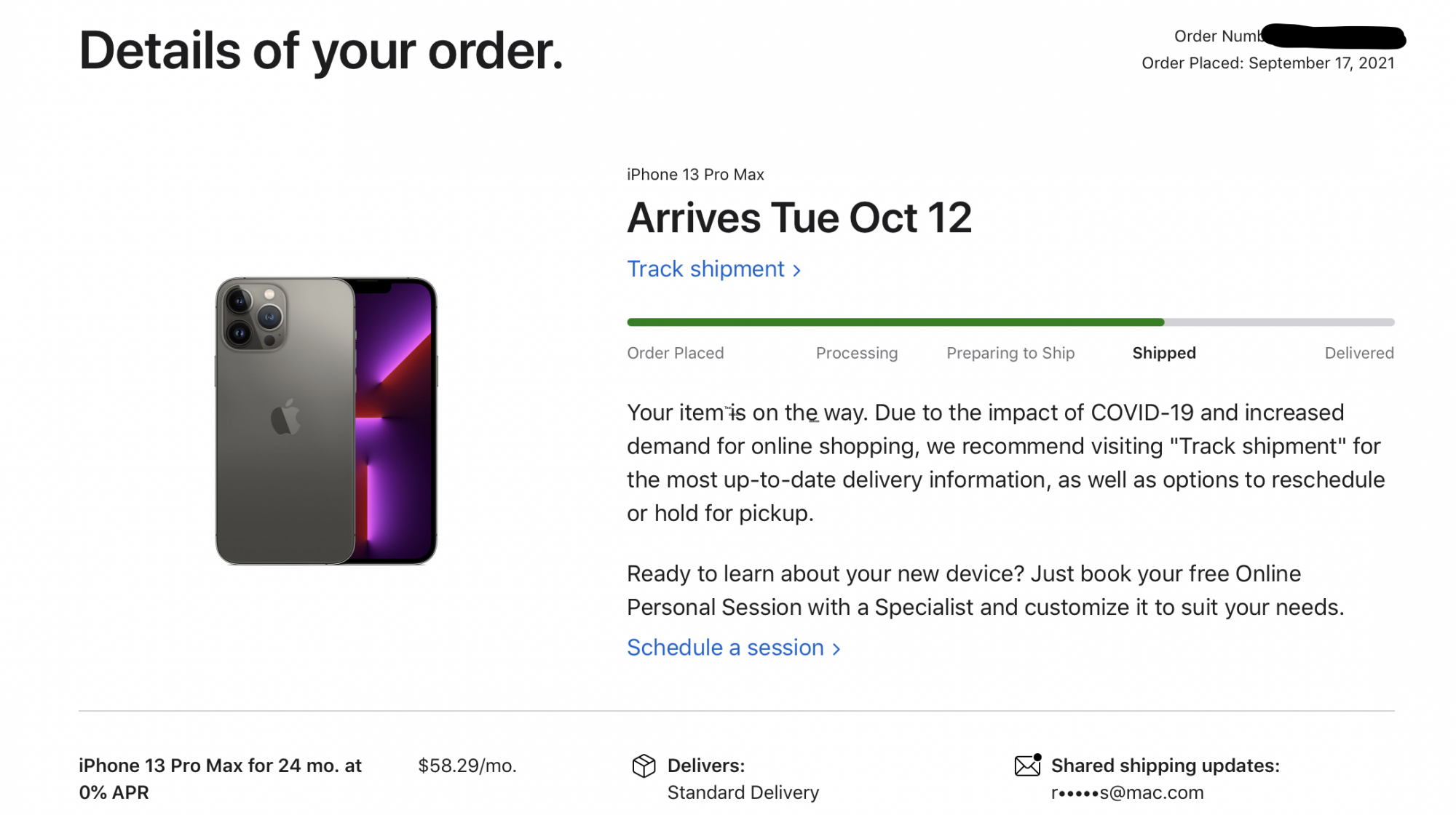This screenshot has width=1456, height=815.
Task: Select the Order Placed status step
Action: coord(675,353)
